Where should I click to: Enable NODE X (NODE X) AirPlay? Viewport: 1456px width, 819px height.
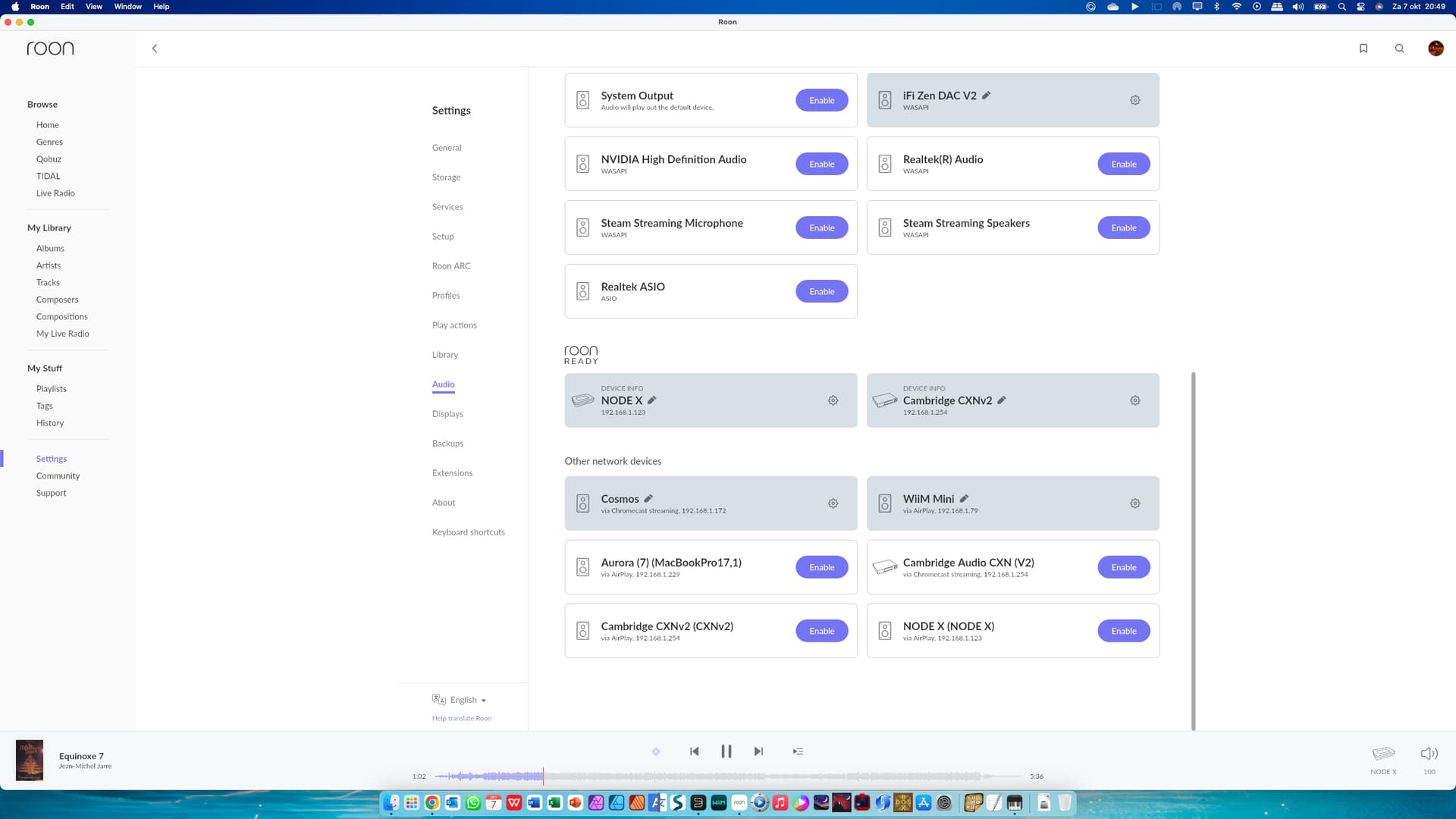tap(1123, 631)
